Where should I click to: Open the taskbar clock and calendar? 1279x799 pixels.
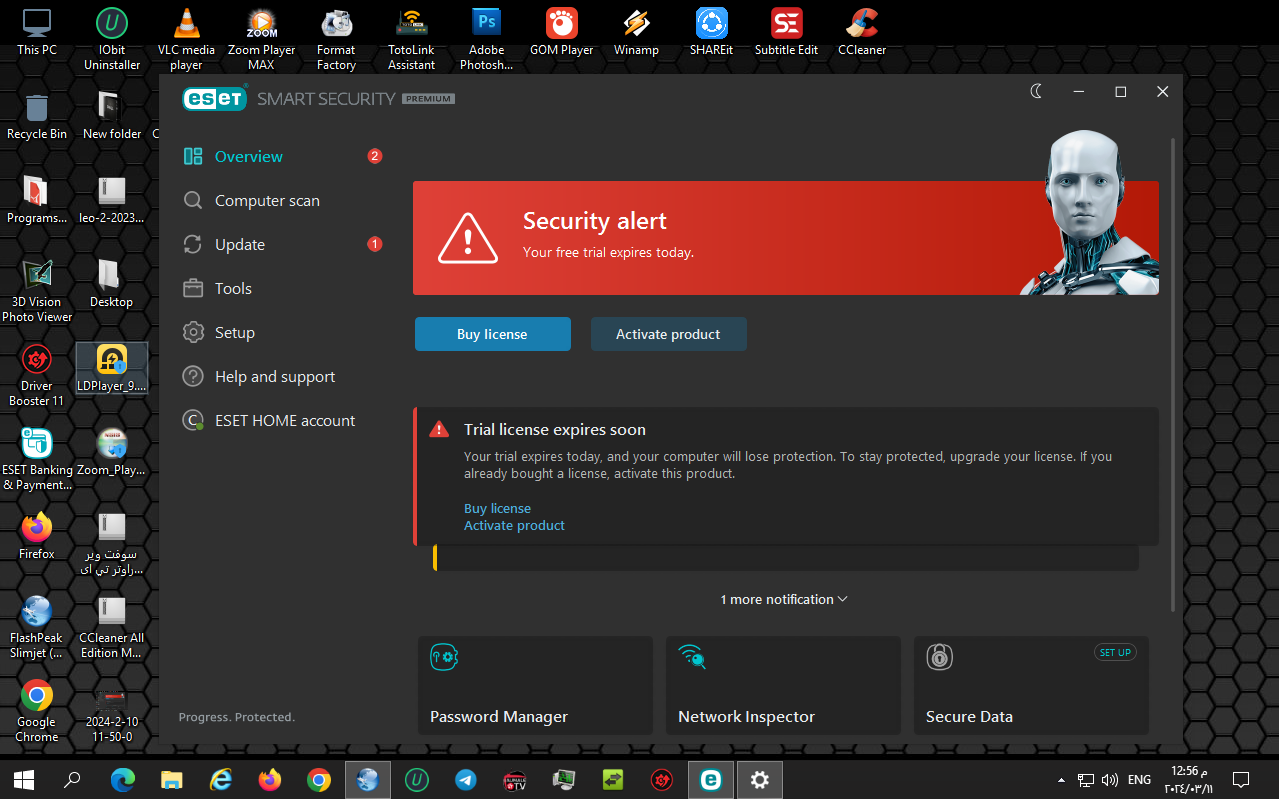pos(1191,779)
